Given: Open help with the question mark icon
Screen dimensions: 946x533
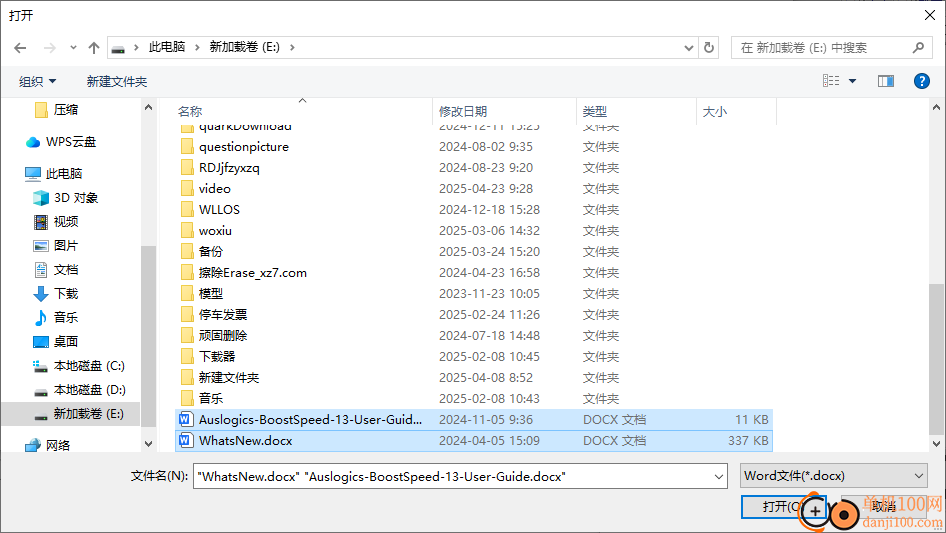Looking at the screenshot, I should pyautogui.click(x=921, y=81).
